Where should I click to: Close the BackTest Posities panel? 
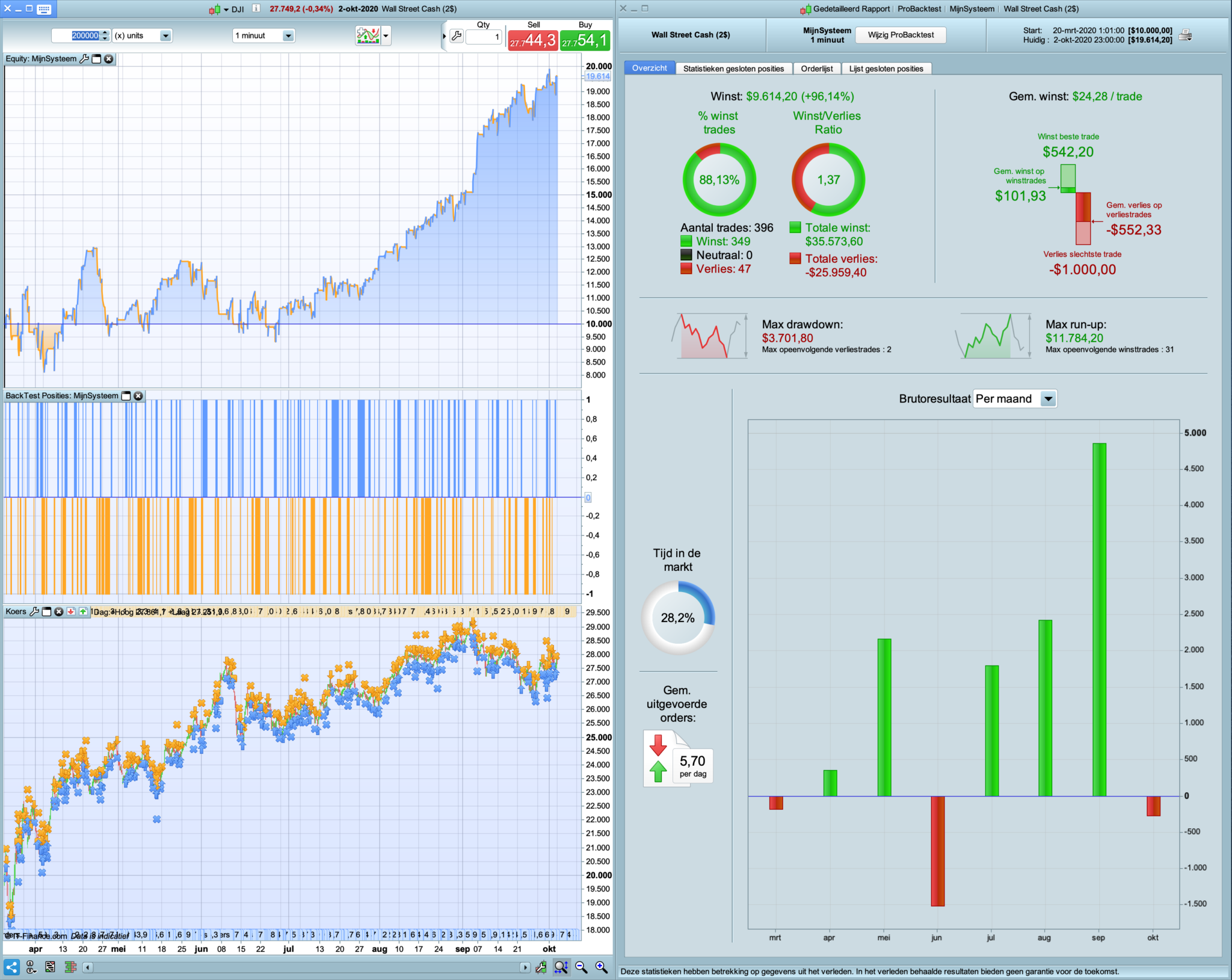138,396
